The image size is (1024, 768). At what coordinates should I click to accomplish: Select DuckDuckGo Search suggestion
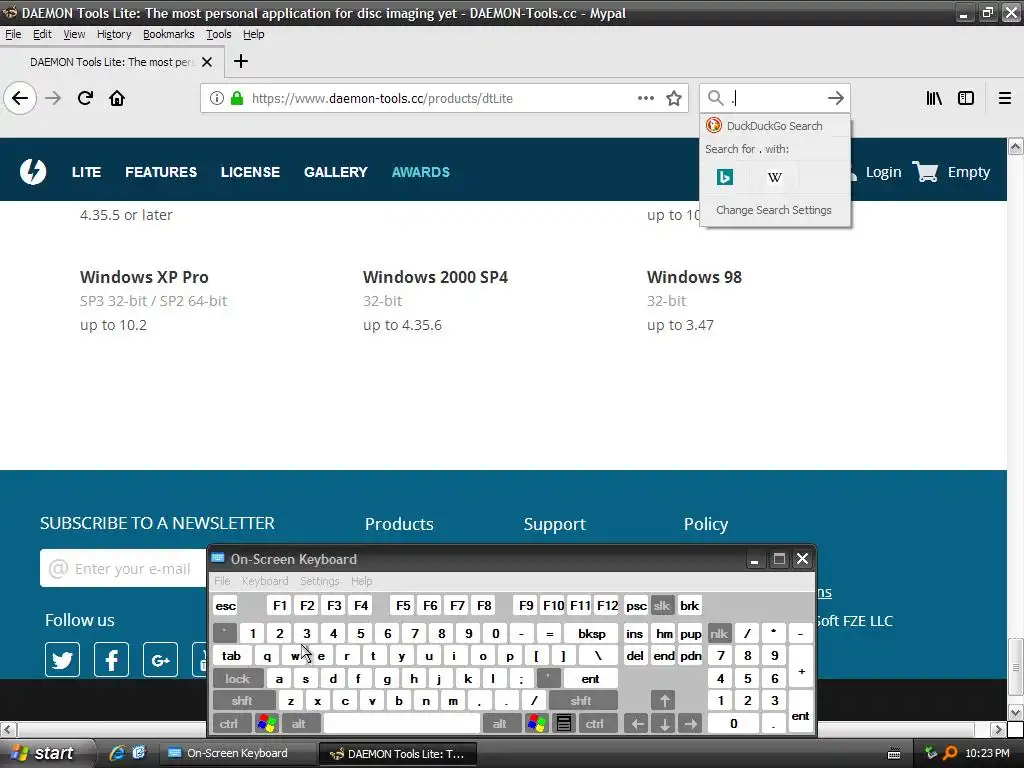(775, 126)
